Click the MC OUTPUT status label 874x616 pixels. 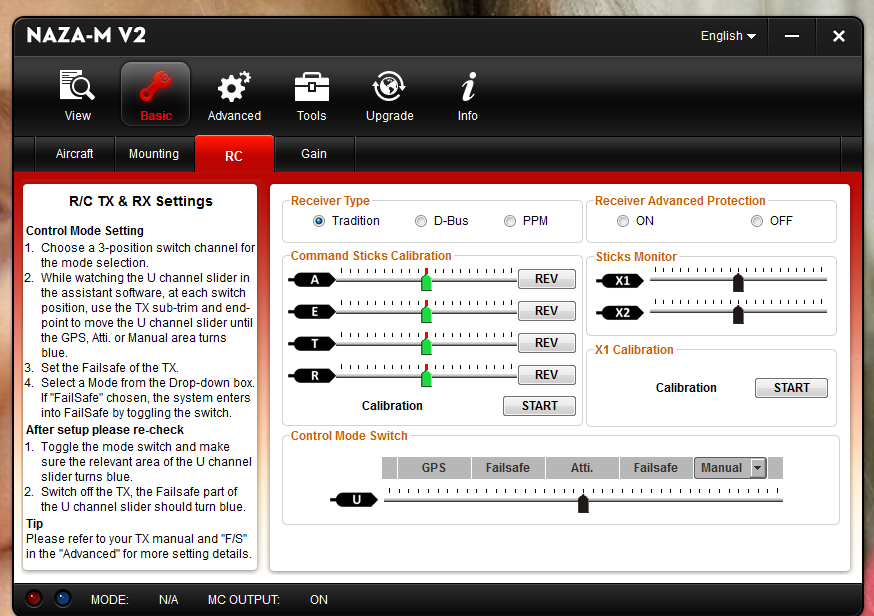click(244, 600)
